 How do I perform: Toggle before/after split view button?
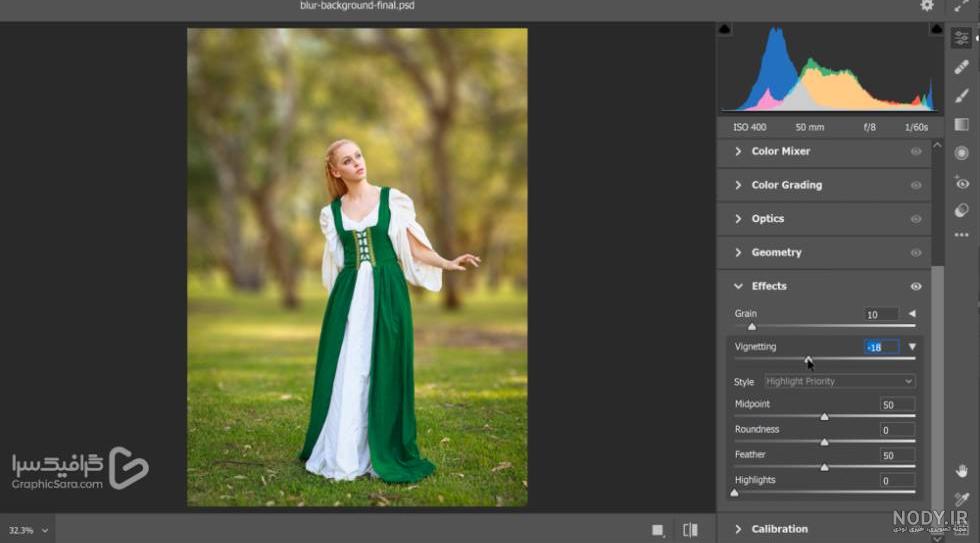[690, 530]
